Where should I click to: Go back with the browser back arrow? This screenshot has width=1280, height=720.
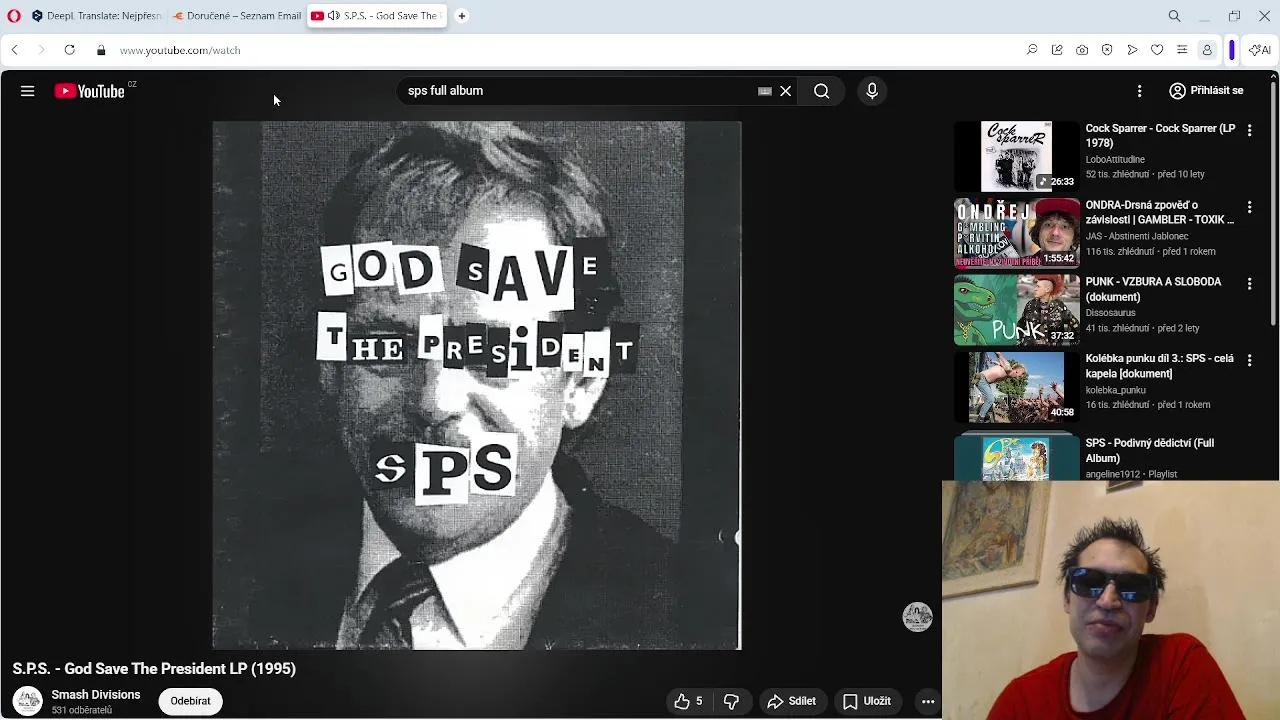14,50
